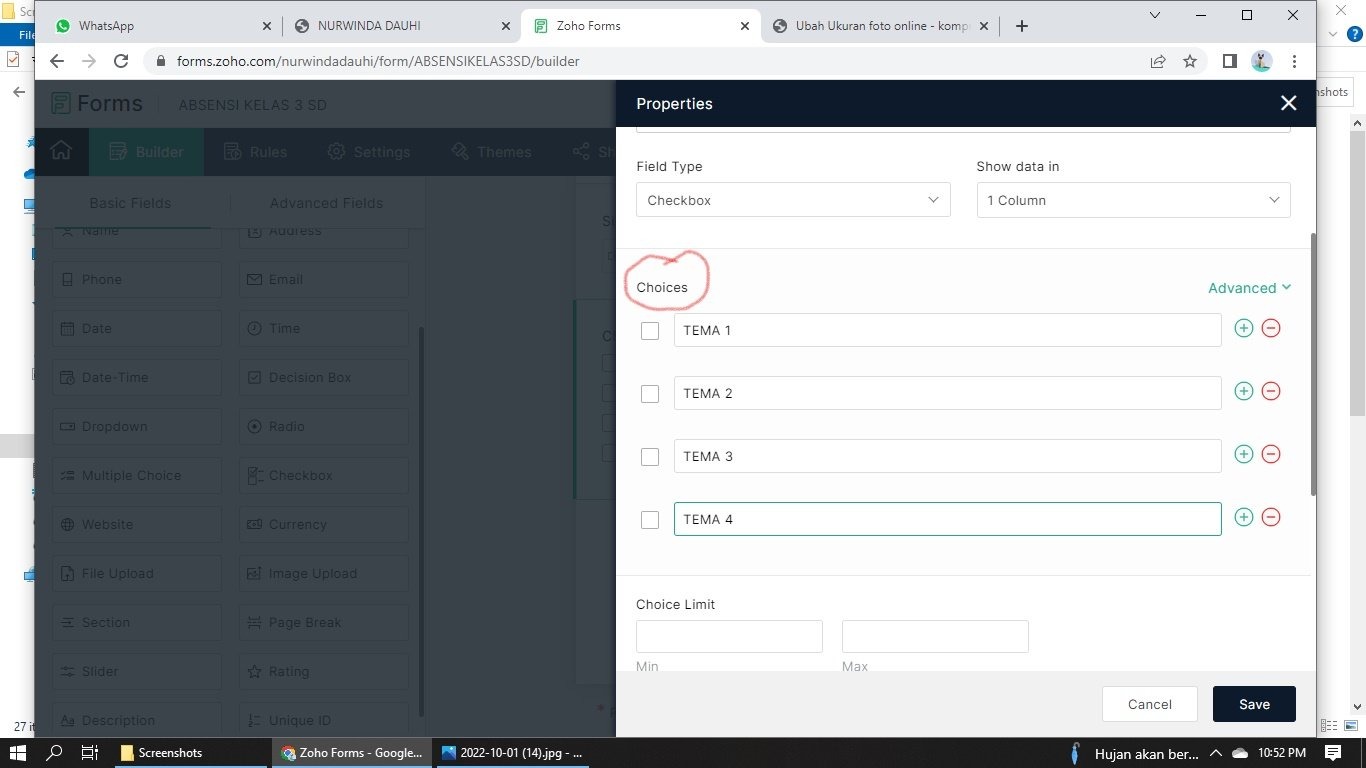Go back in Chrome
This screenshot has width=1366, height=768.
point(57,61)
